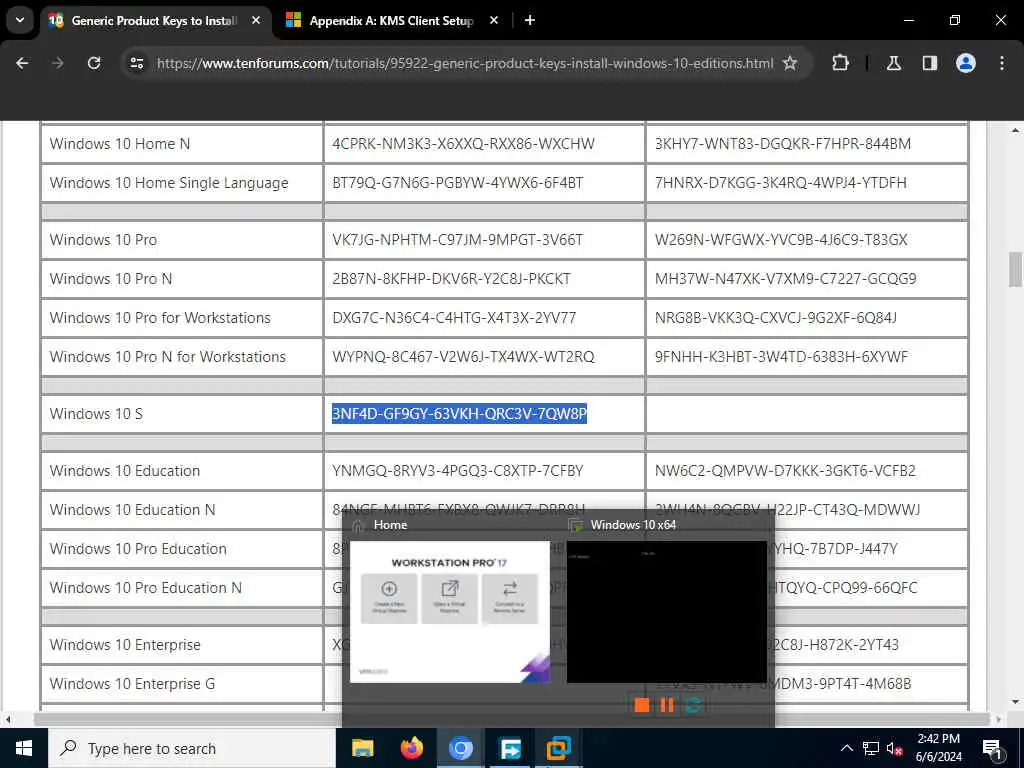Close the Generic Product Keys tab
The width and height of the screenshot is (1024, 768).
pyautogui.click(x=256, y=20)
